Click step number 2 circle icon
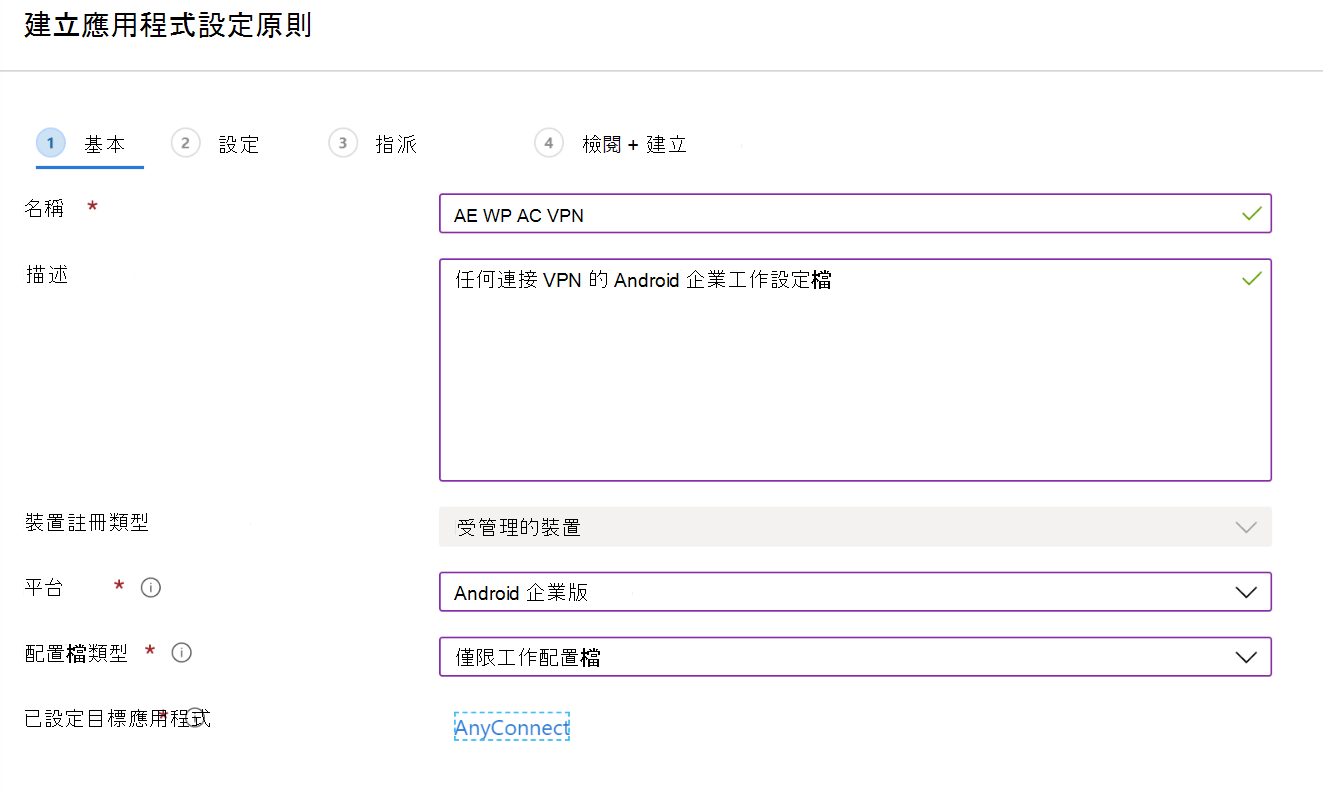The height and width of the screenshot is (790, 1323). pos(186,143)
